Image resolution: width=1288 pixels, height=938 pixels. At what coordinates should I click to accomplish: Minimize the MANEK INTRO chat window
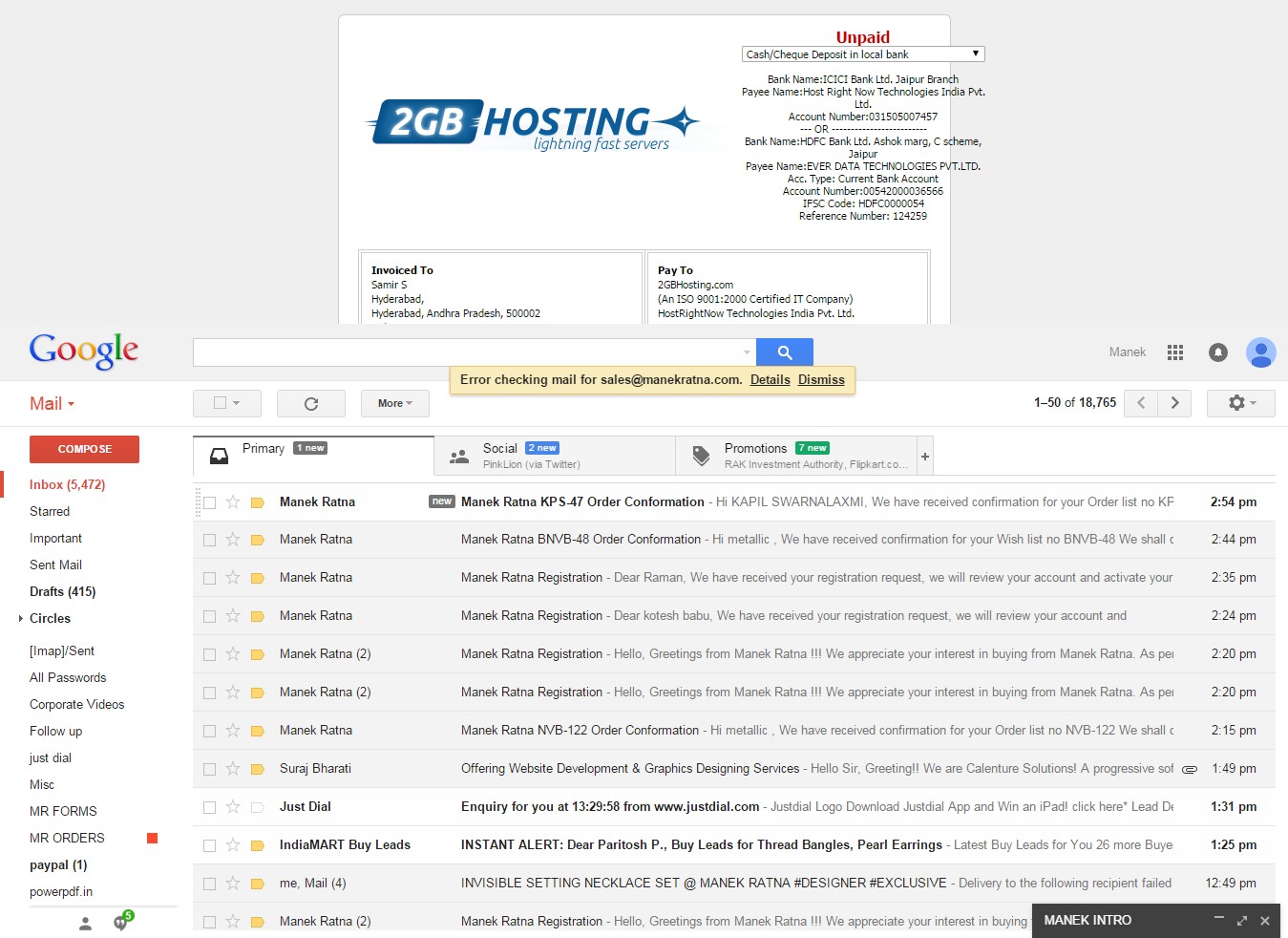[x=1219, y=919]
